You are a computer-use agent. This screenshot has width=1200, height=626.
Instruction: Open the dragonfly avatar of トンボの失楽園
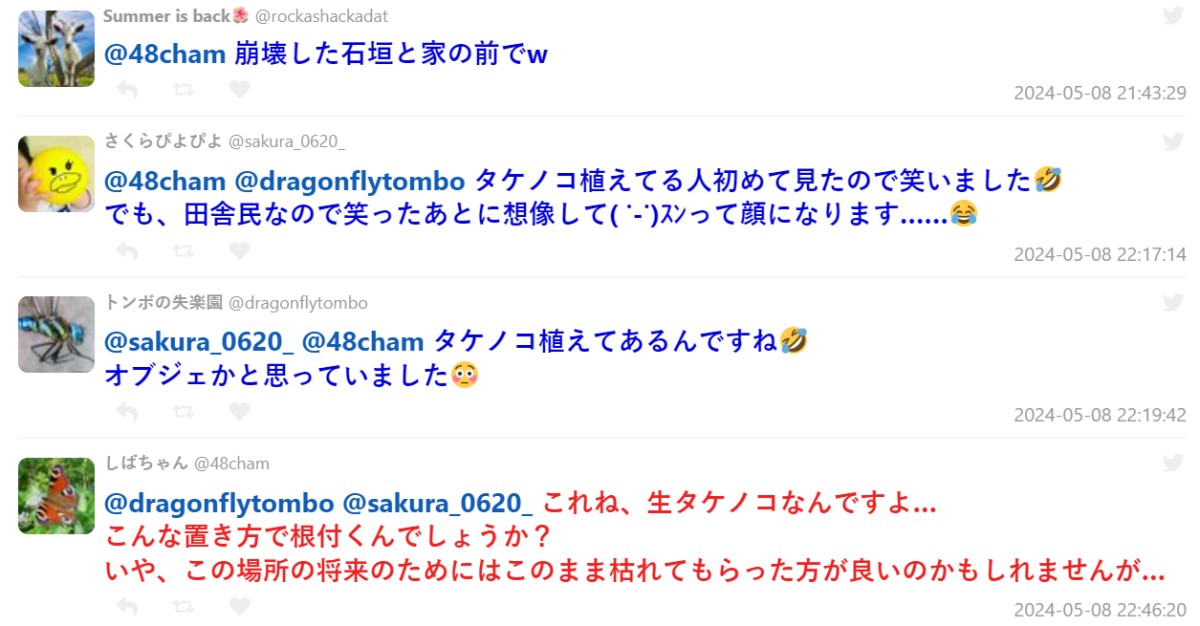pyautogui.click(x=56, y=334)
